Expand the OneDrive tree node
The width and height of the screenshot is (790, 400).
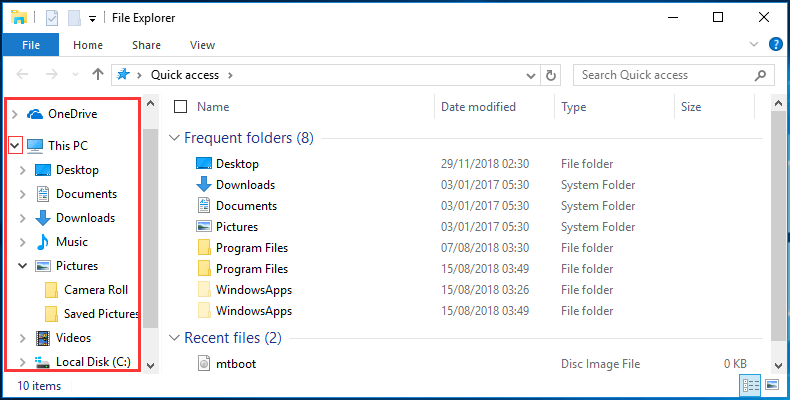[15, 114]
